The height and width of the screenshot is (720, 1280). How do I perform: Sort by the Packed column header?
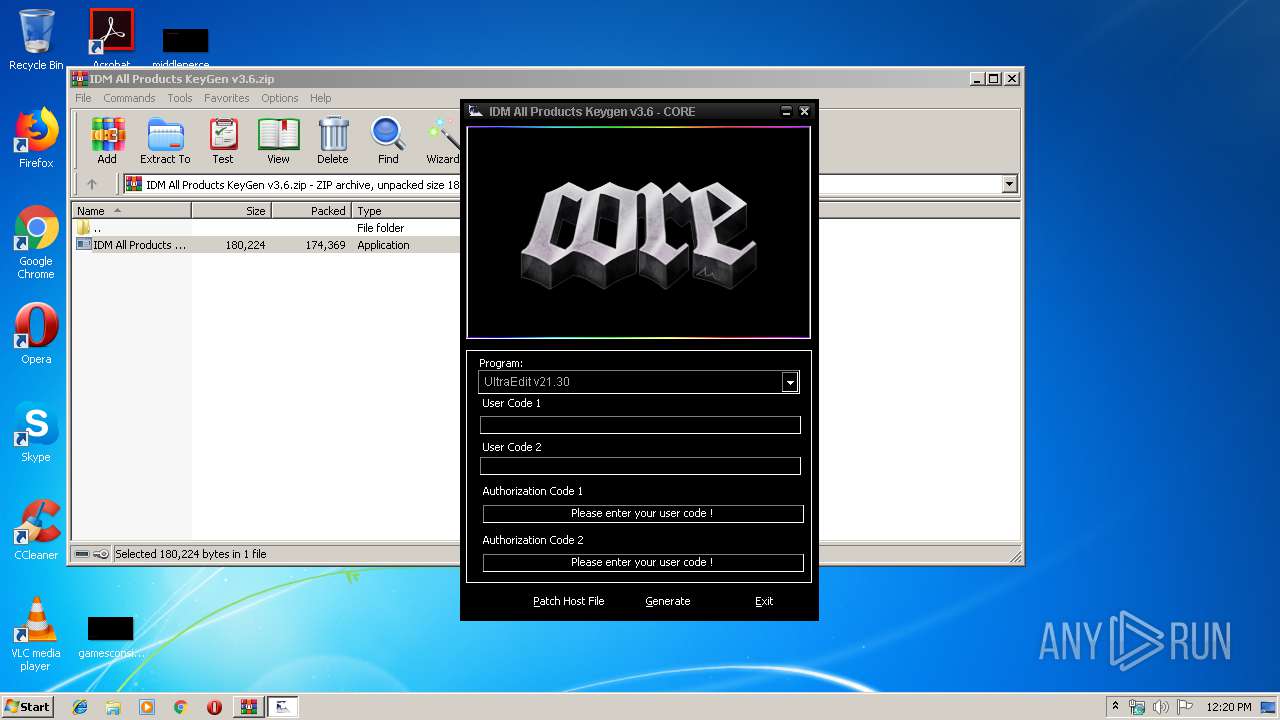[x=311, y=211]
